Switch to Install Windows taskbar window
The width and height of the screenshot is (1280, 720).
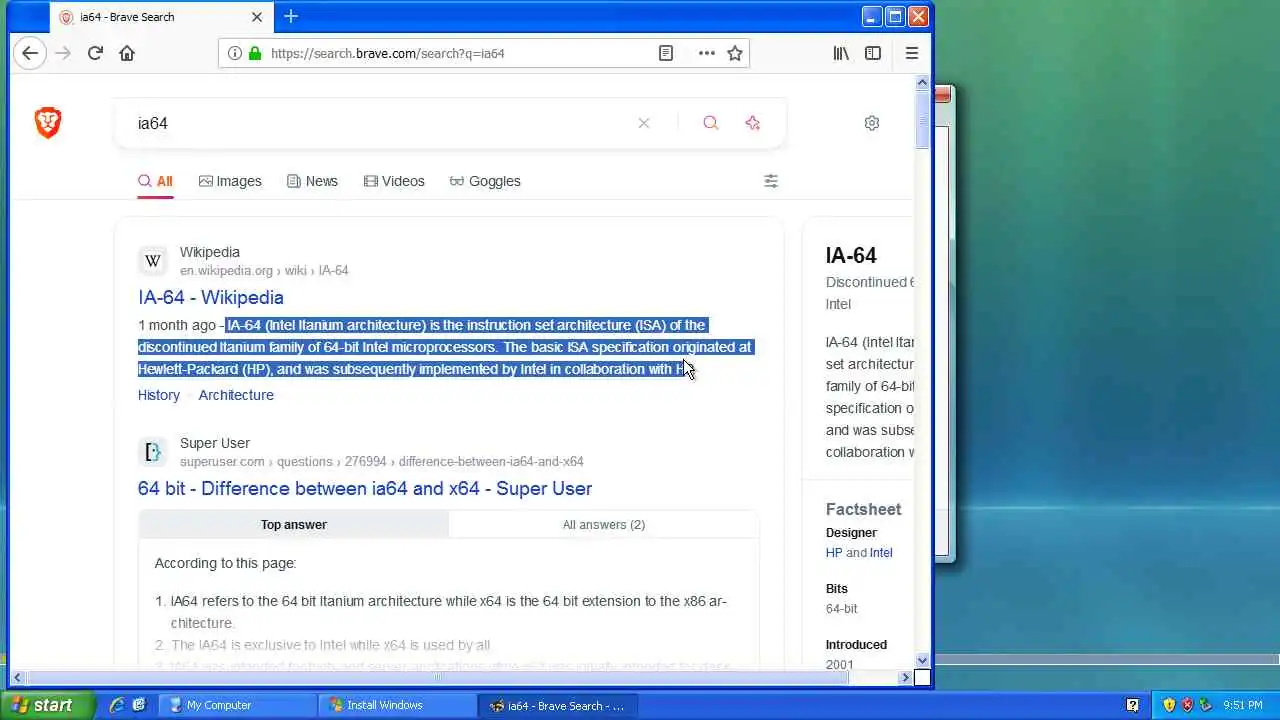[x=397, y=705]
